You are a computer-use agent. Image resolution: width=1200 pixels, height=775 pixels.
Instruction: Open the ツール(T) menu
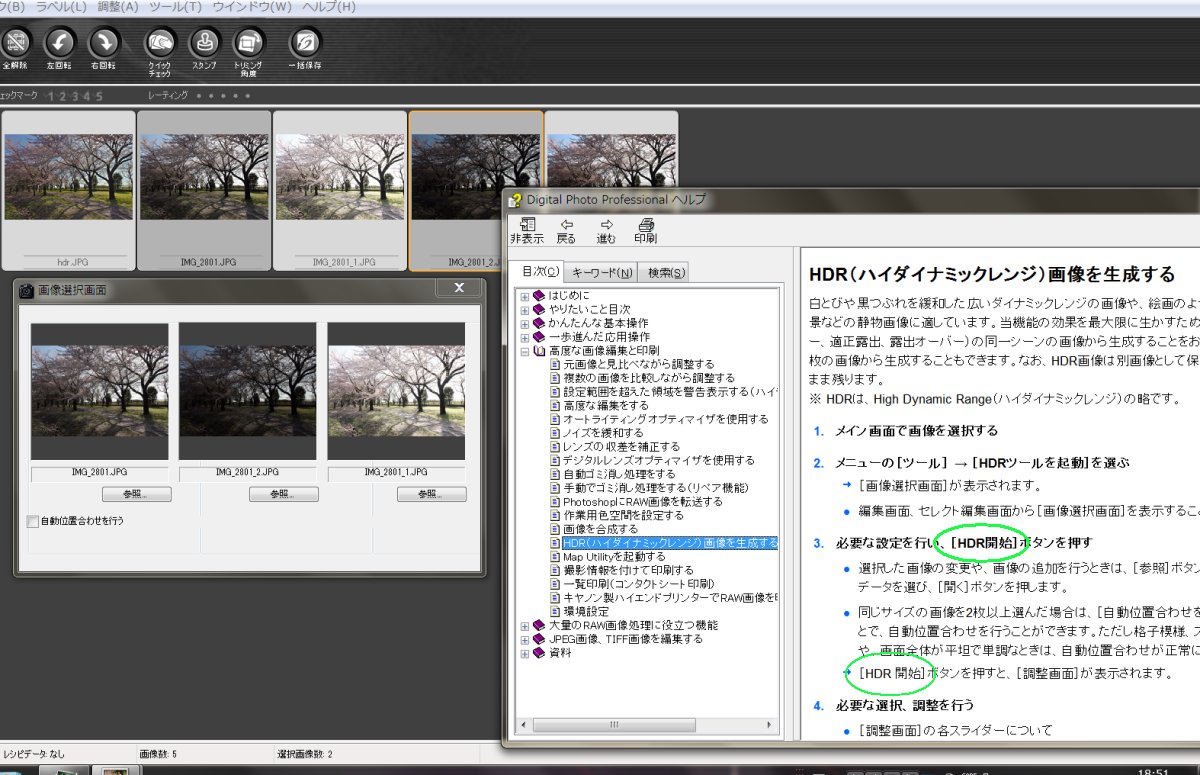[x=174, y=7]
